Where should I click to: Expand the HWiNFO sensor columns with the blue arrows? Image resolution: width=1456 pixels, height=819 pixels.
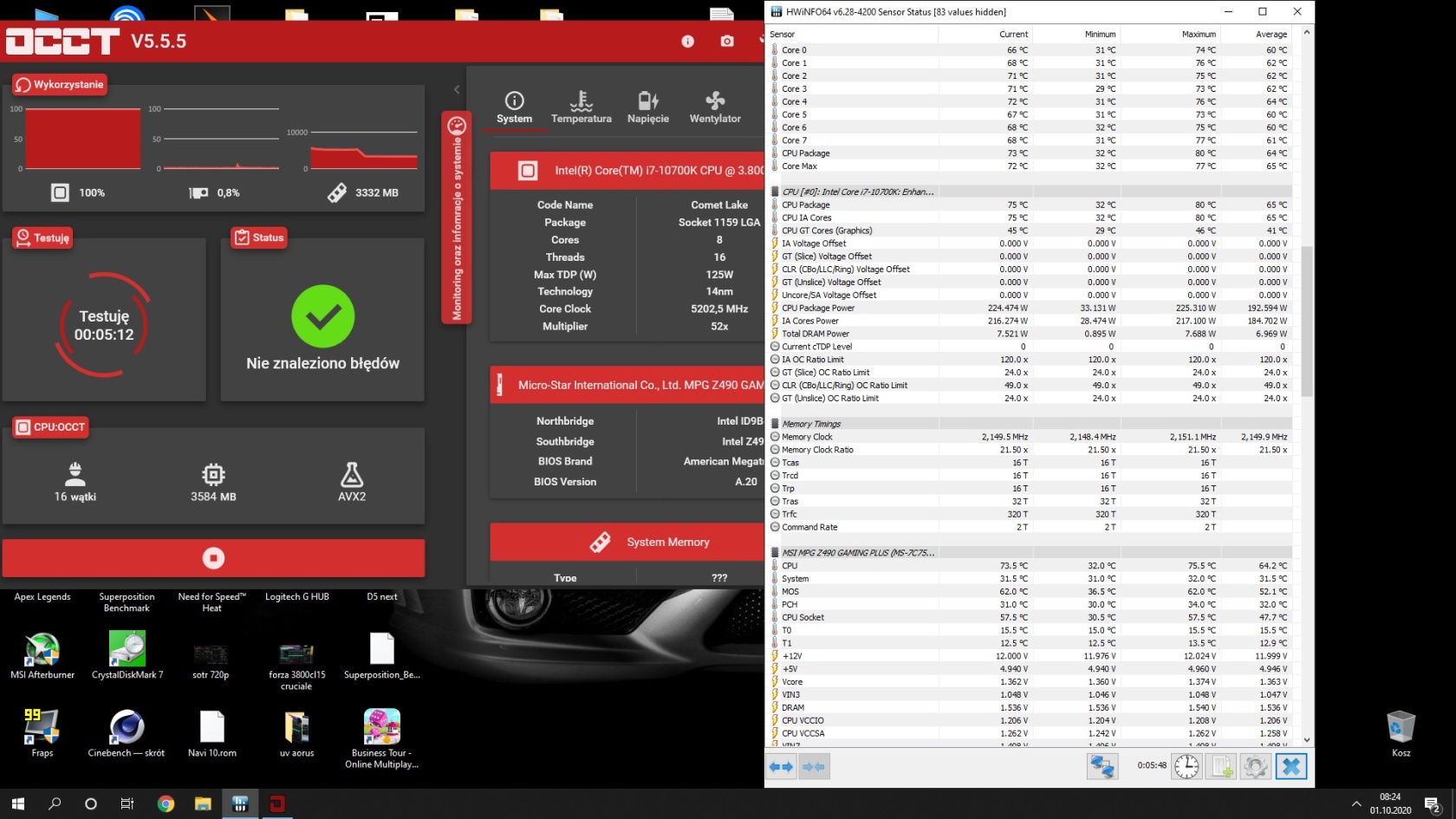tap(781, 766)
